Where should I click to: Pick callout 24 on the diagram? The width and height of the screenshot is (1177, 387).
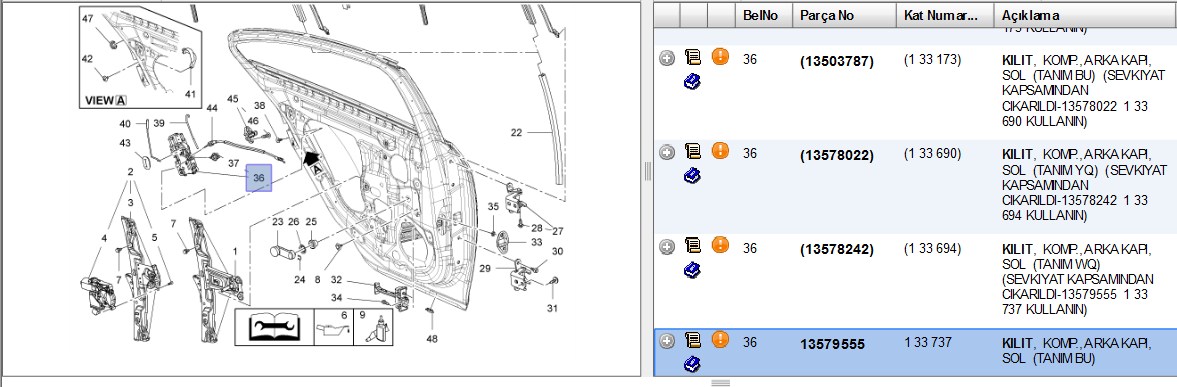[x=300, y=279]
